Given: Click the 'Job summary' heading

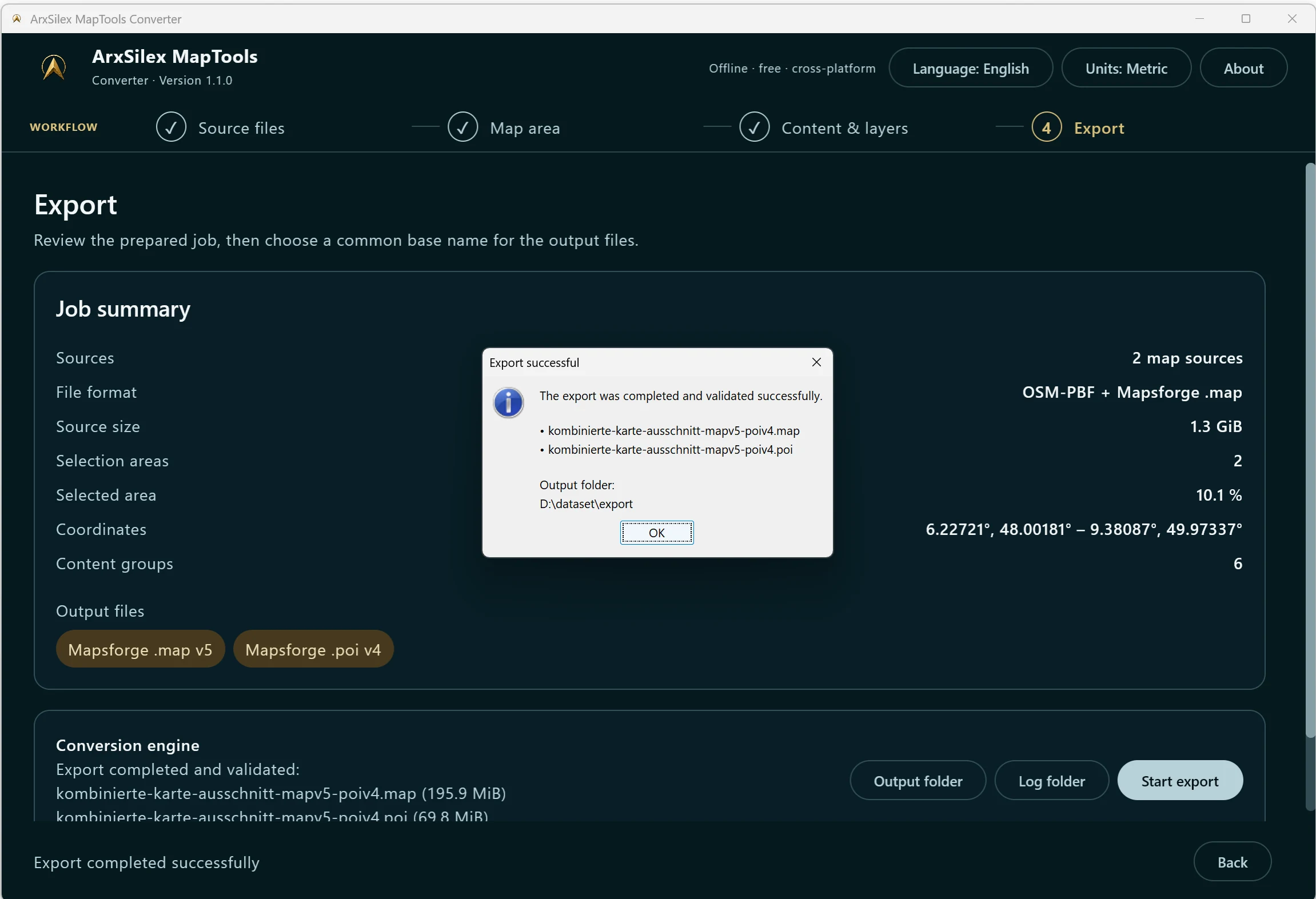Looking at the screenshot, I should coord(123,309).
